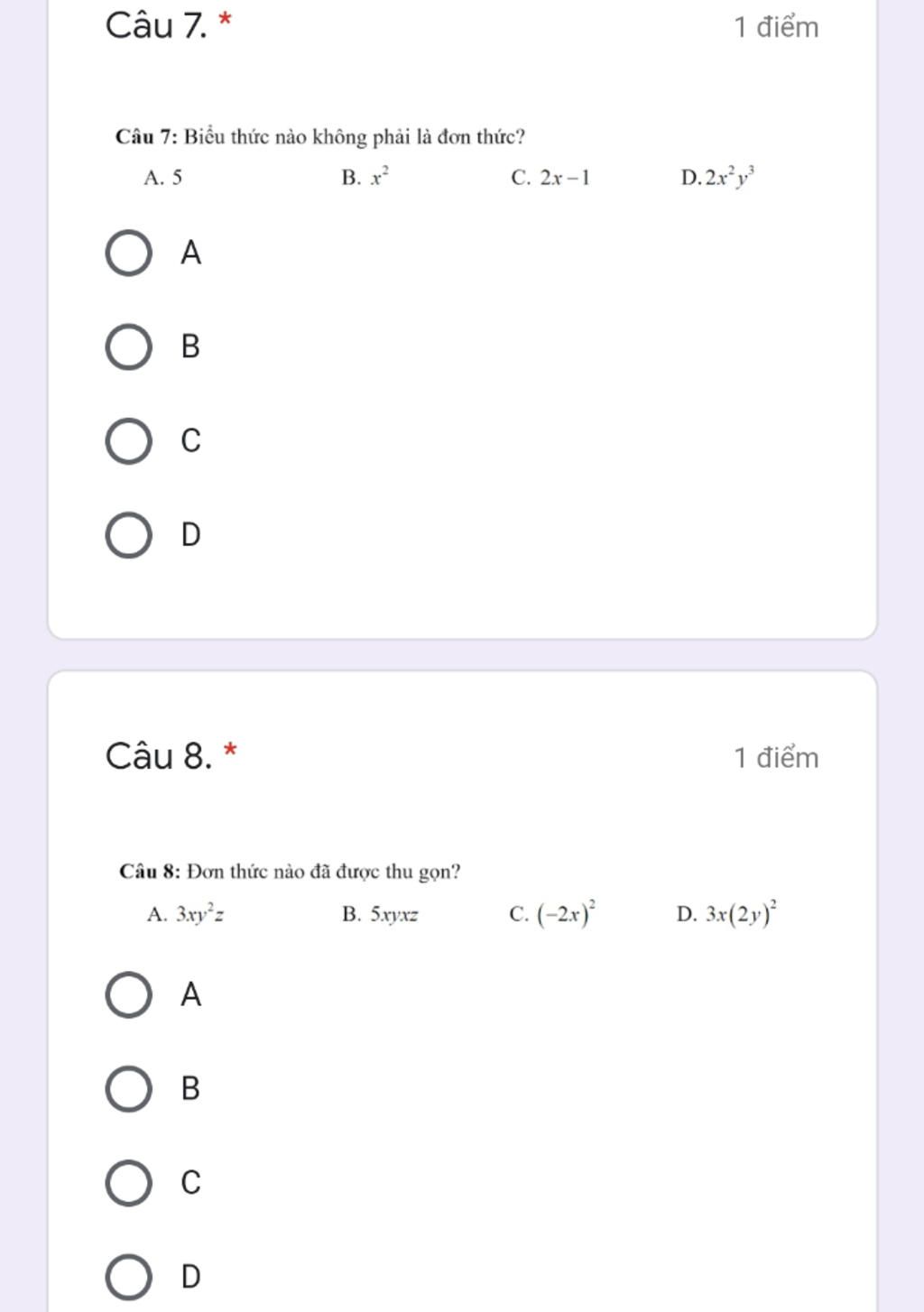Screen dimensions: 924x1312
Task: Pick radio option D for Câu 8
Action: click(x=128, y=1278)
